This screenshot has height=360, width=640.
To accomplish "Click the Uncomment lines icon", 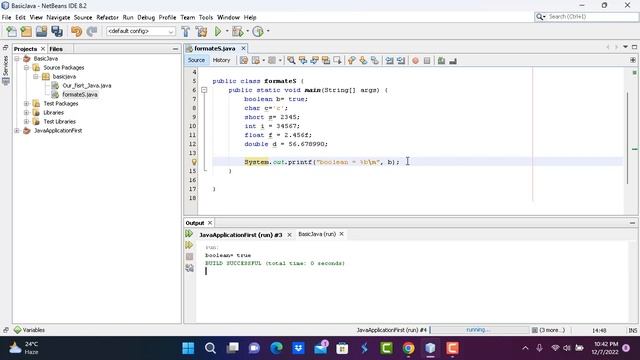I will tap(453, 60).
